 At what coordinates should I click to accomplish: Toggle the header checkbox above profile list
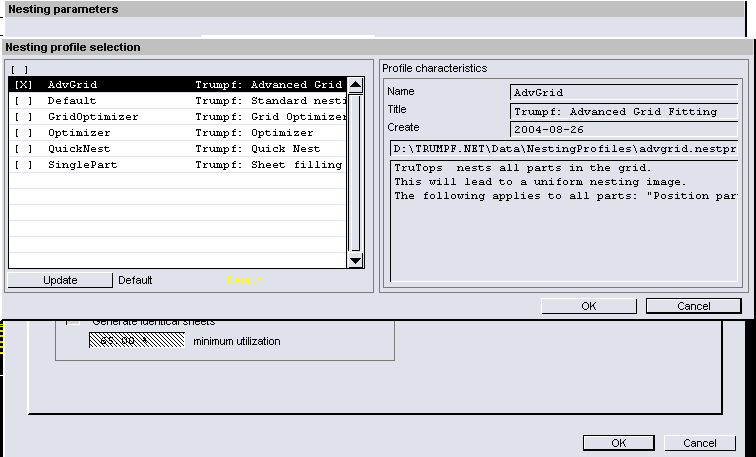(19, 70)
